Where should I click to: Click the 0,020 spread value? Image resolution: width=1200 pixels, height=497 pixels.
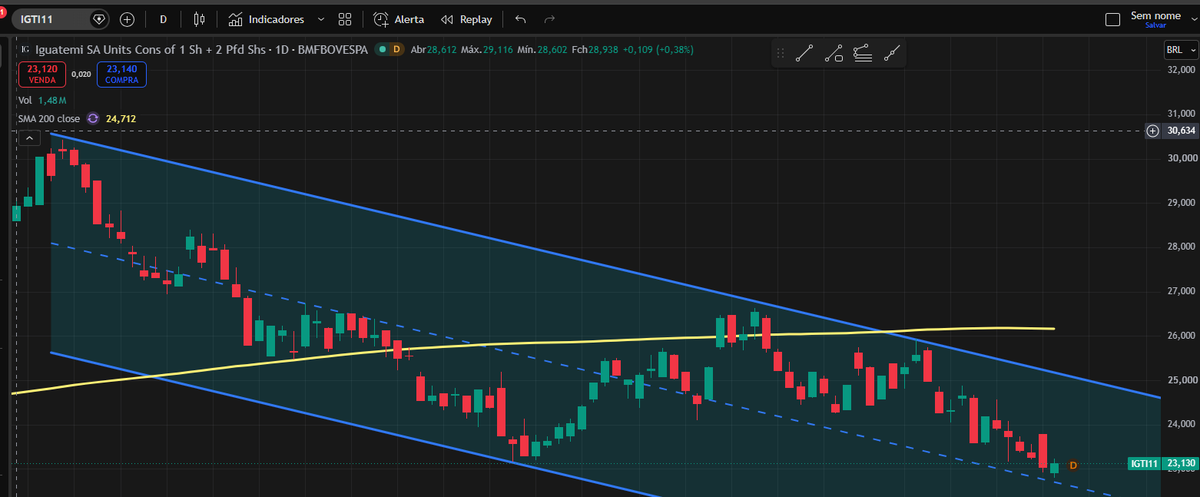82,74
